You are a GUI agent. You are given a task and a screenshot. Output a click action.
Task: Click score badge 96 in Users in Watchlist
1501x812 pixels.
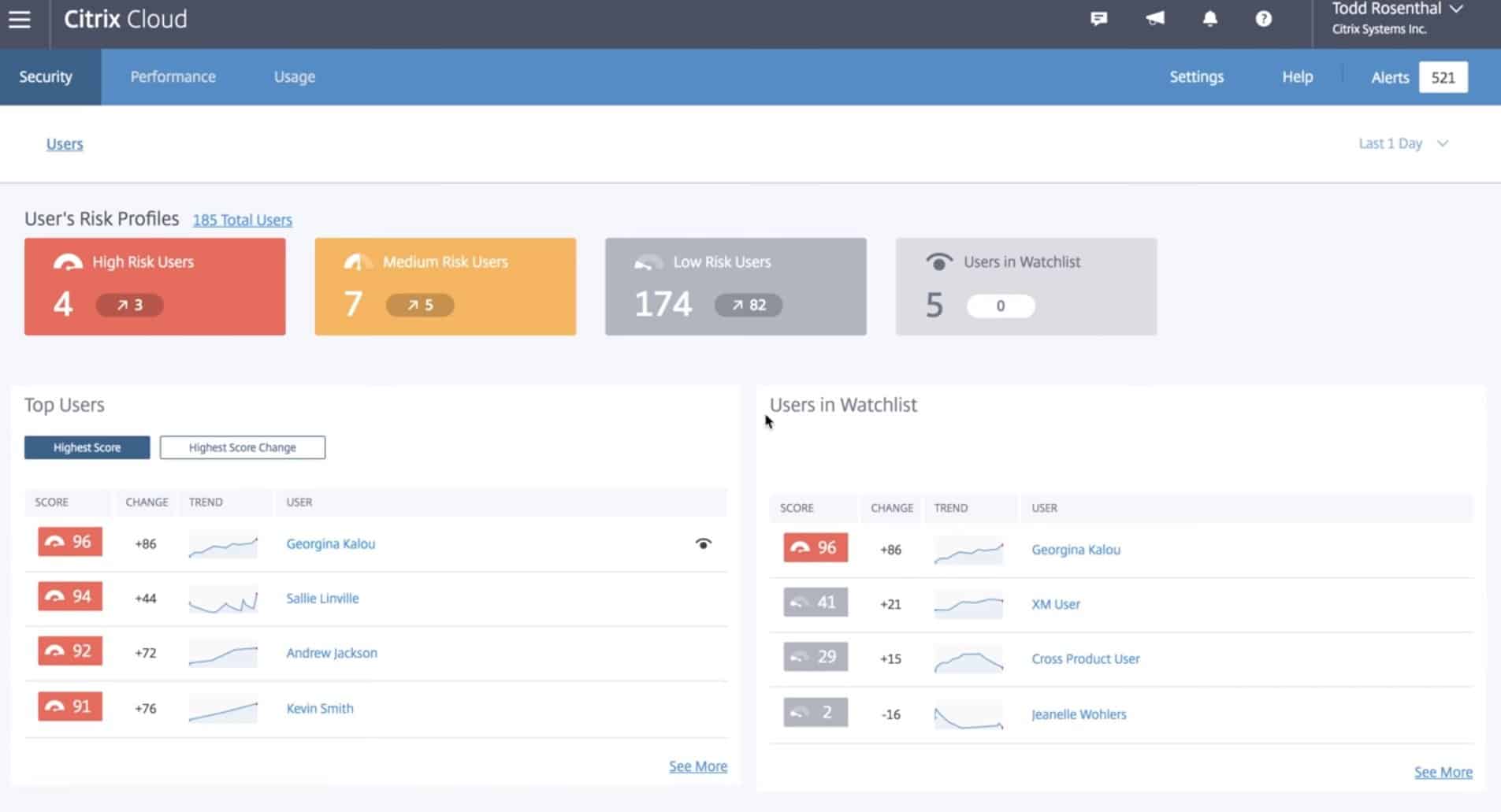816,547
